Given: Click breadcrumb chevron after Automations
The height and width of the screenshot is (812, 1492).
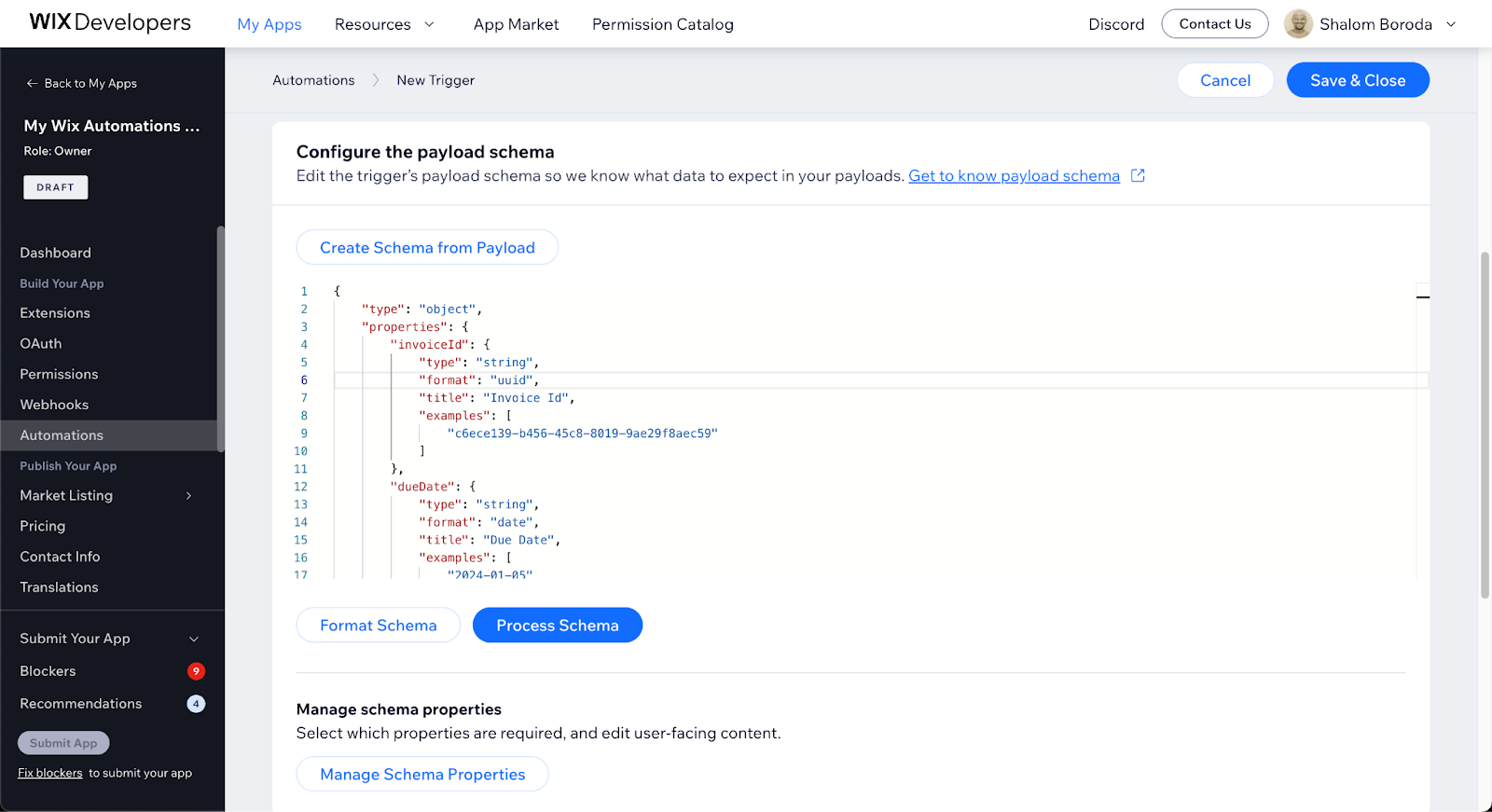Looking at the screenshot, I should coord(376,80).
